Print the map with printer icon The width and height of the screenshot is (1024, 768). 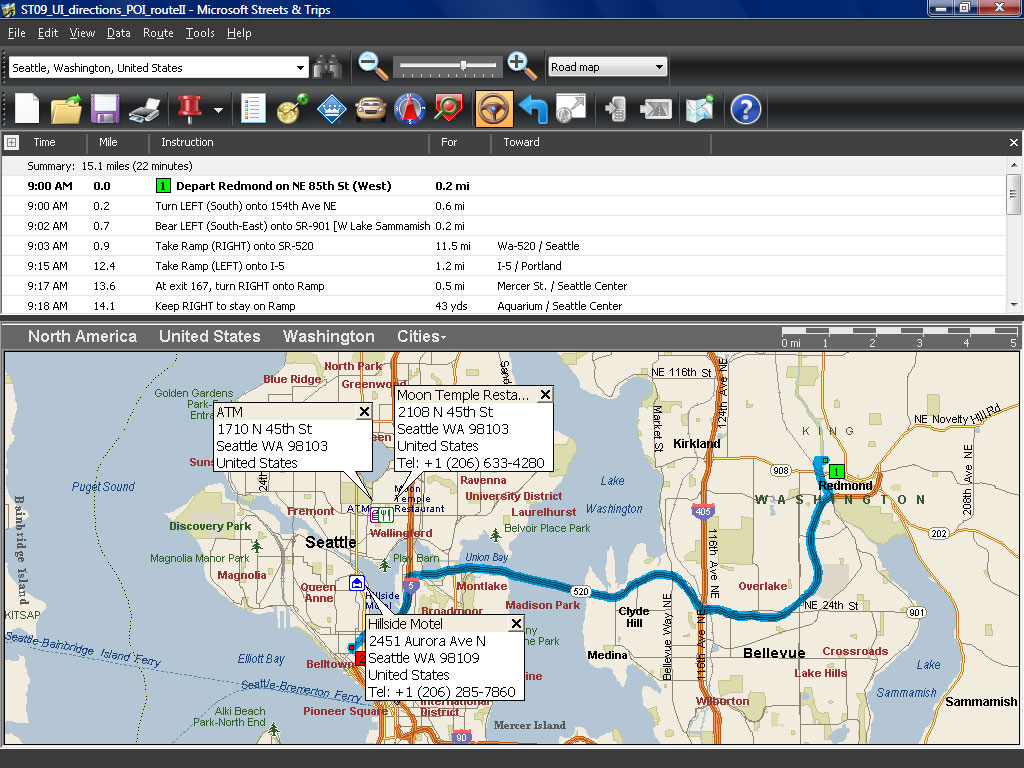click(145, 108)
